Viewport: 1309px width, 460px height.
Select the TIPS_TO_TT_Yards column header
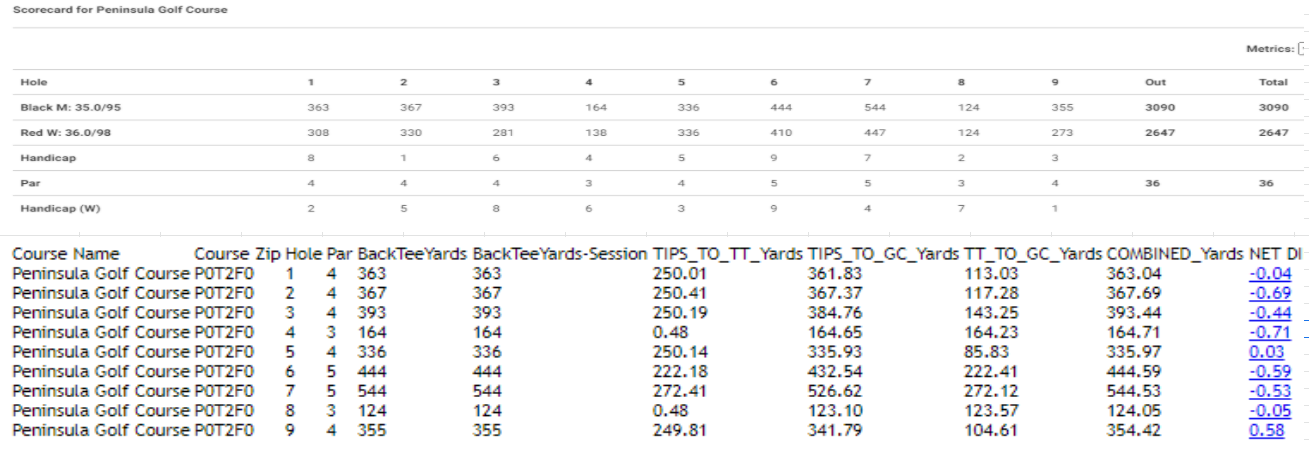[727, 254]
